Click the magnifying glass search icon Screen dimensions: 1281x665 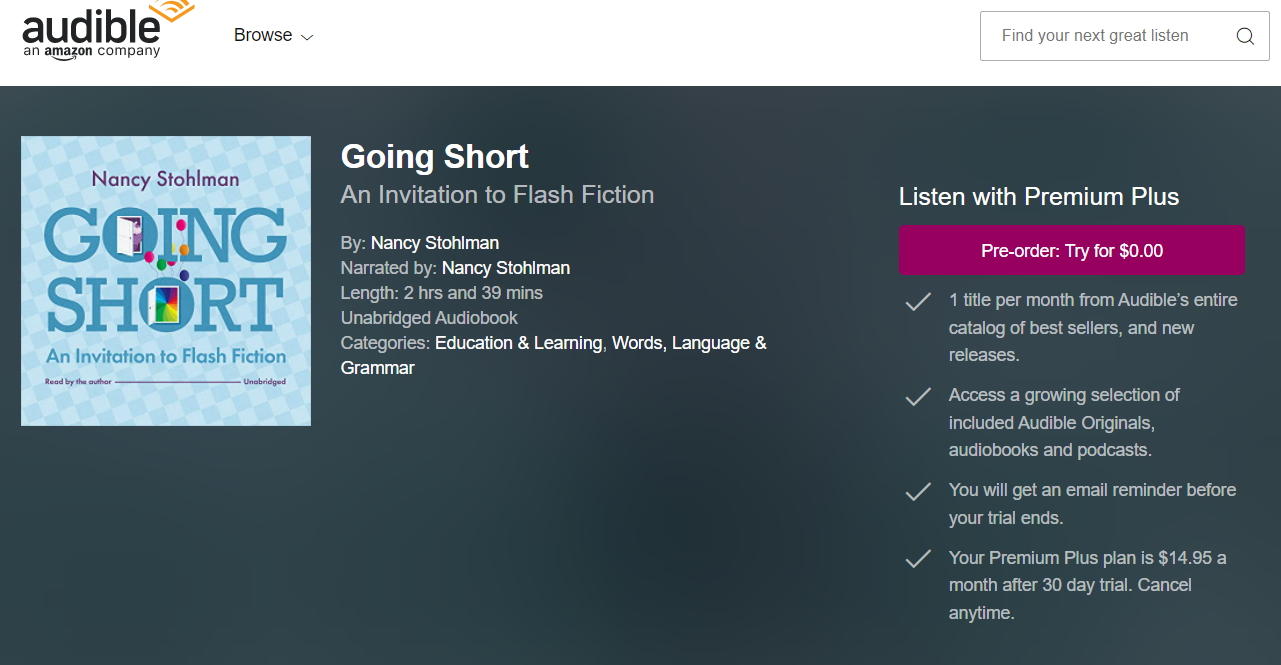coord(1244,35)
